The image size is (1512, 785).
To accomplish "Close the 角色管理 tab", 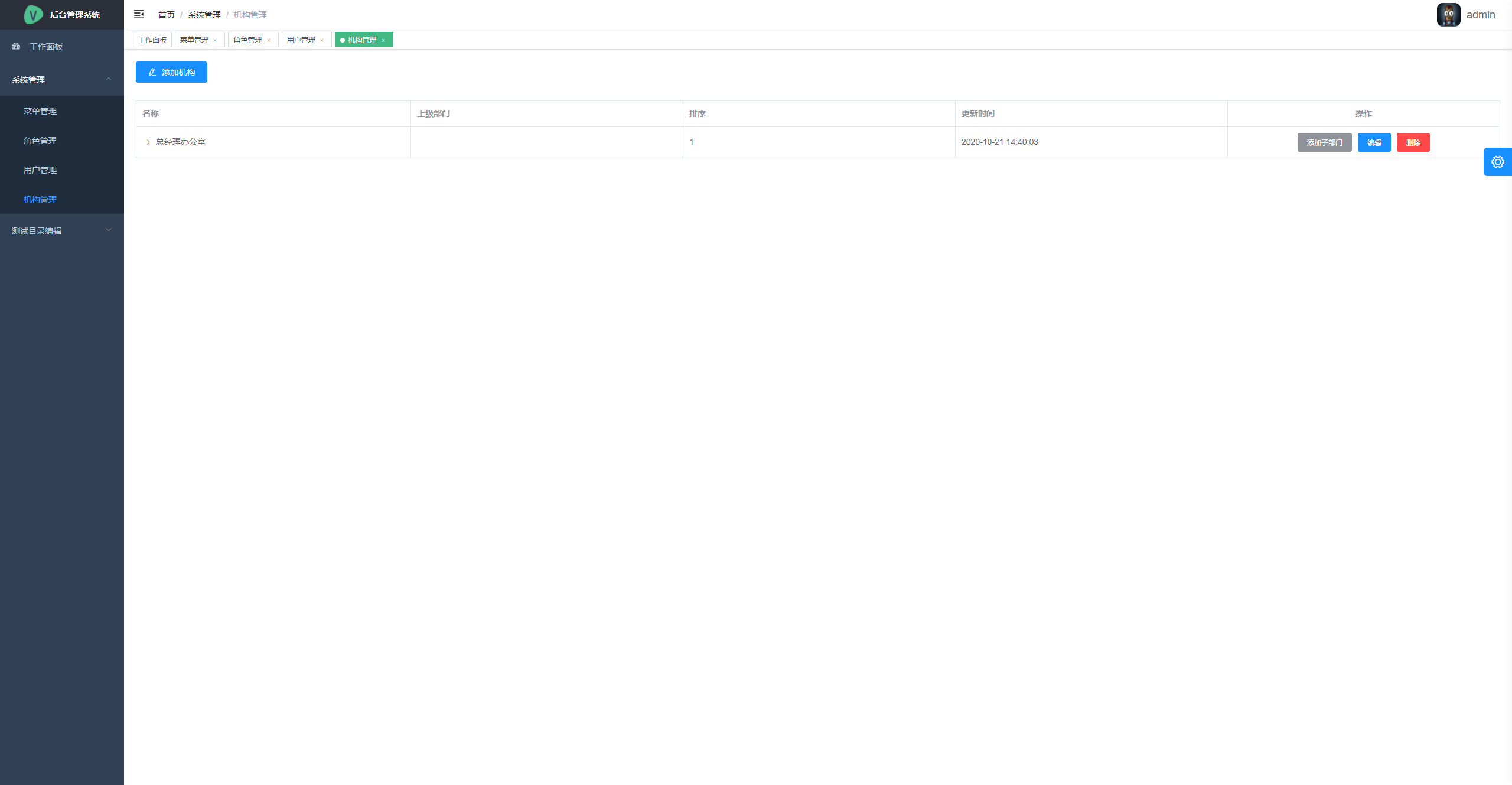I will point(269,40).
